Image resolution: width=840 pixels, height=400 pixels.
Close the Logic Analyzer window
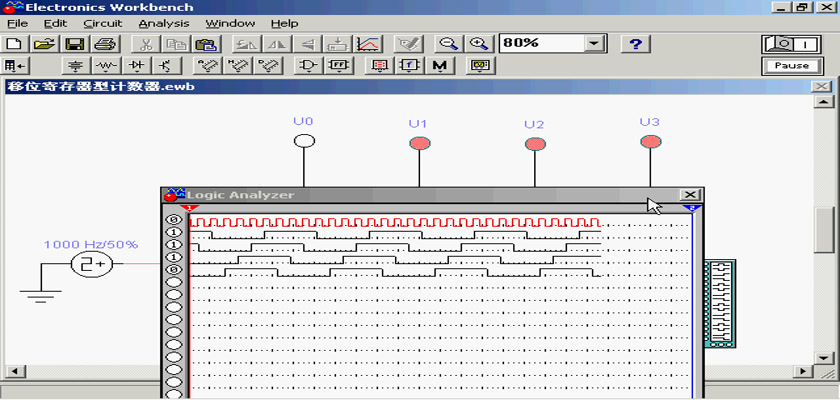(690, 195)
